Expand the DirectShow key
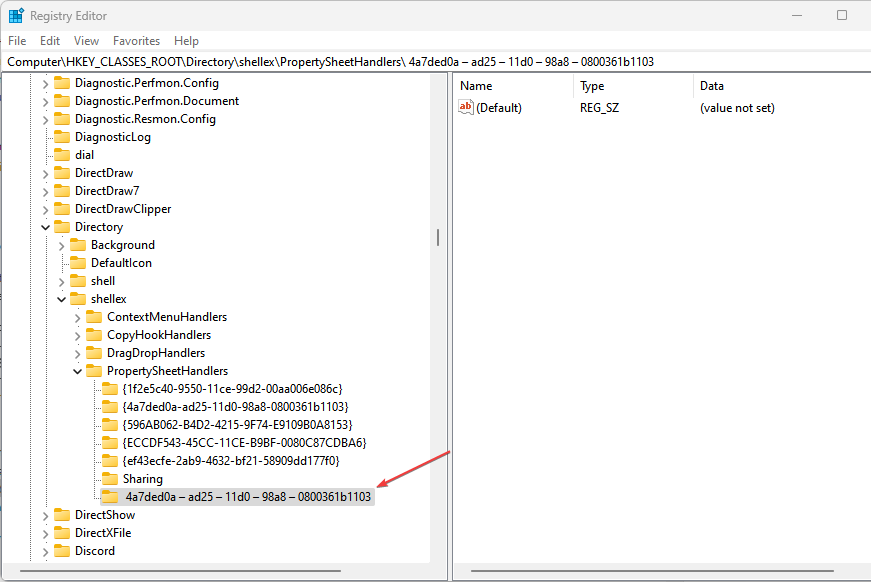The height and width of the screenshot is (582, 871). point(46,515)
